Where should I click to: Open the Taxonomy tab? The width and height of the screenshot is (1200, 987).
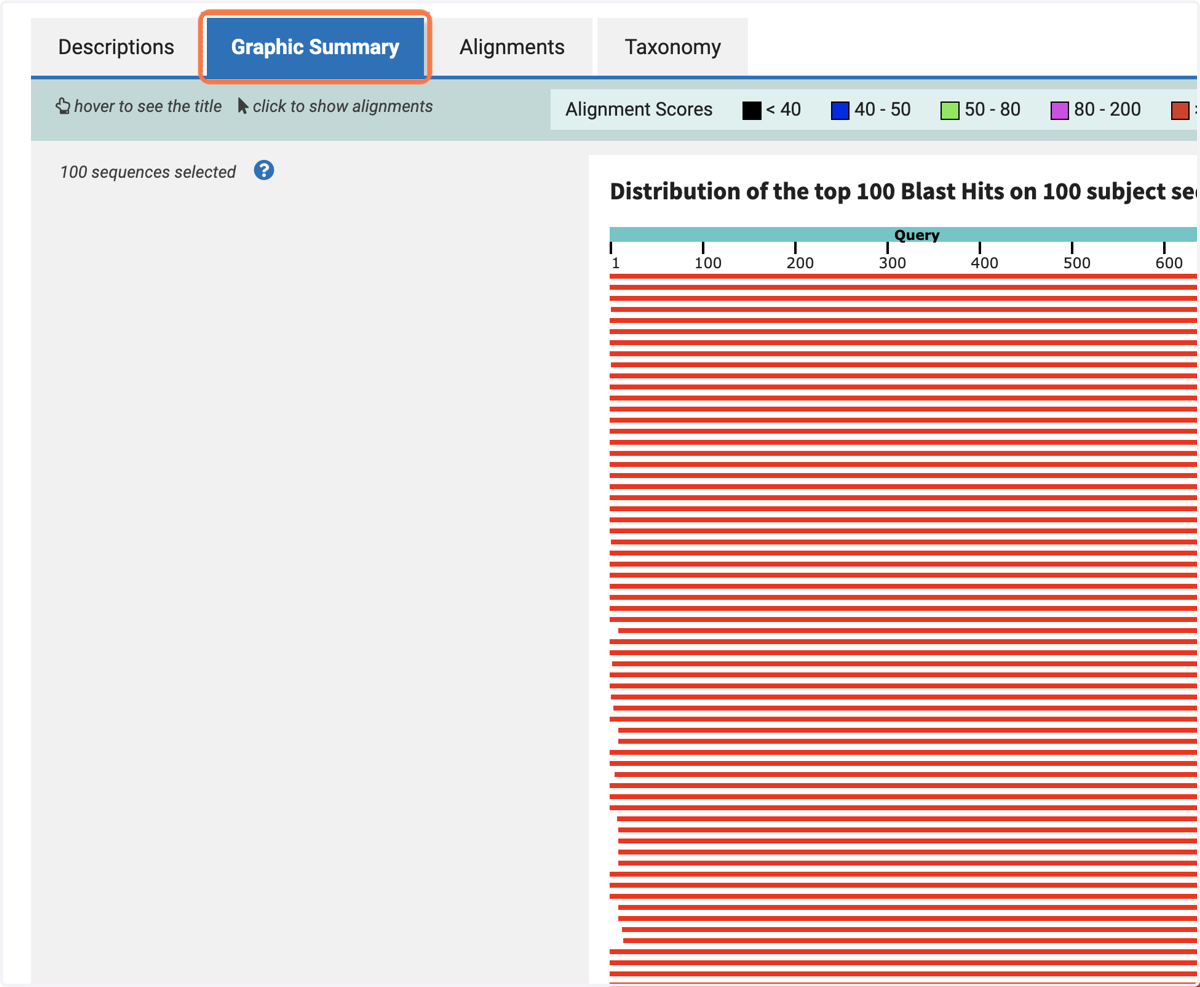pos(672,47)
